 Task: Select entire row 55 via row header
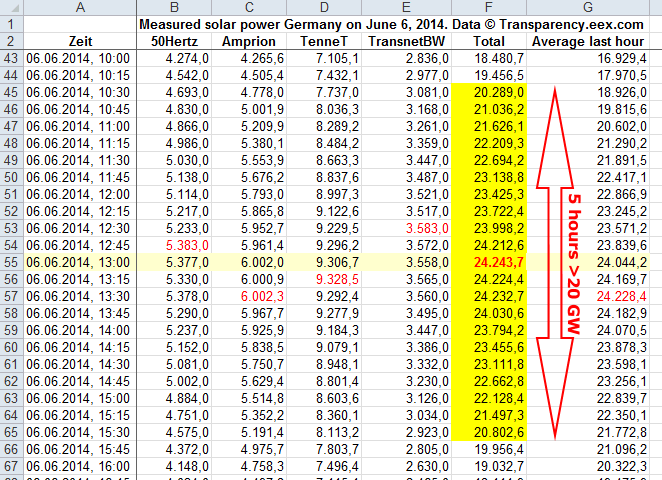click(x=11, y=260)
